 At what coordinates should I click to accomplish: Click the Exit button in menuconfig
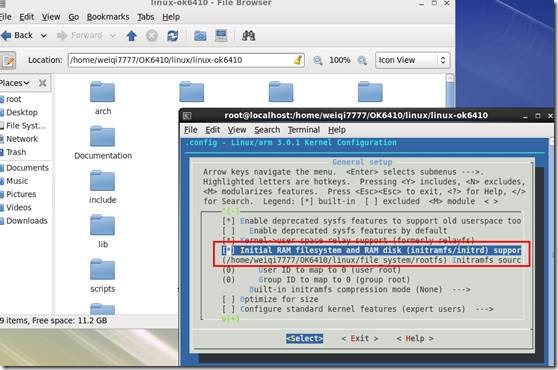(360, 338)
